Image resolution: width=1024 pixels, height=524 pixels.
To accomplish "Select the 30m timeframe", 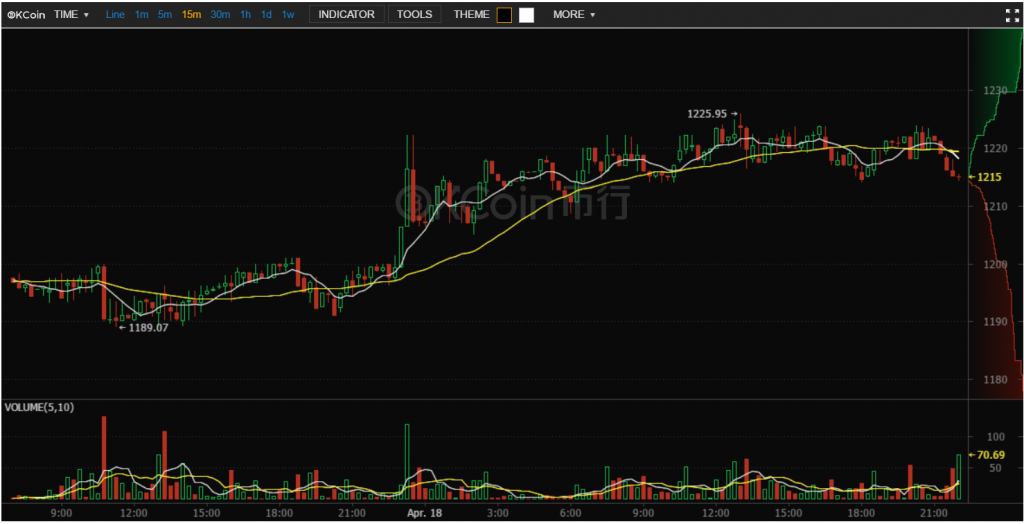I will point(220,15).
